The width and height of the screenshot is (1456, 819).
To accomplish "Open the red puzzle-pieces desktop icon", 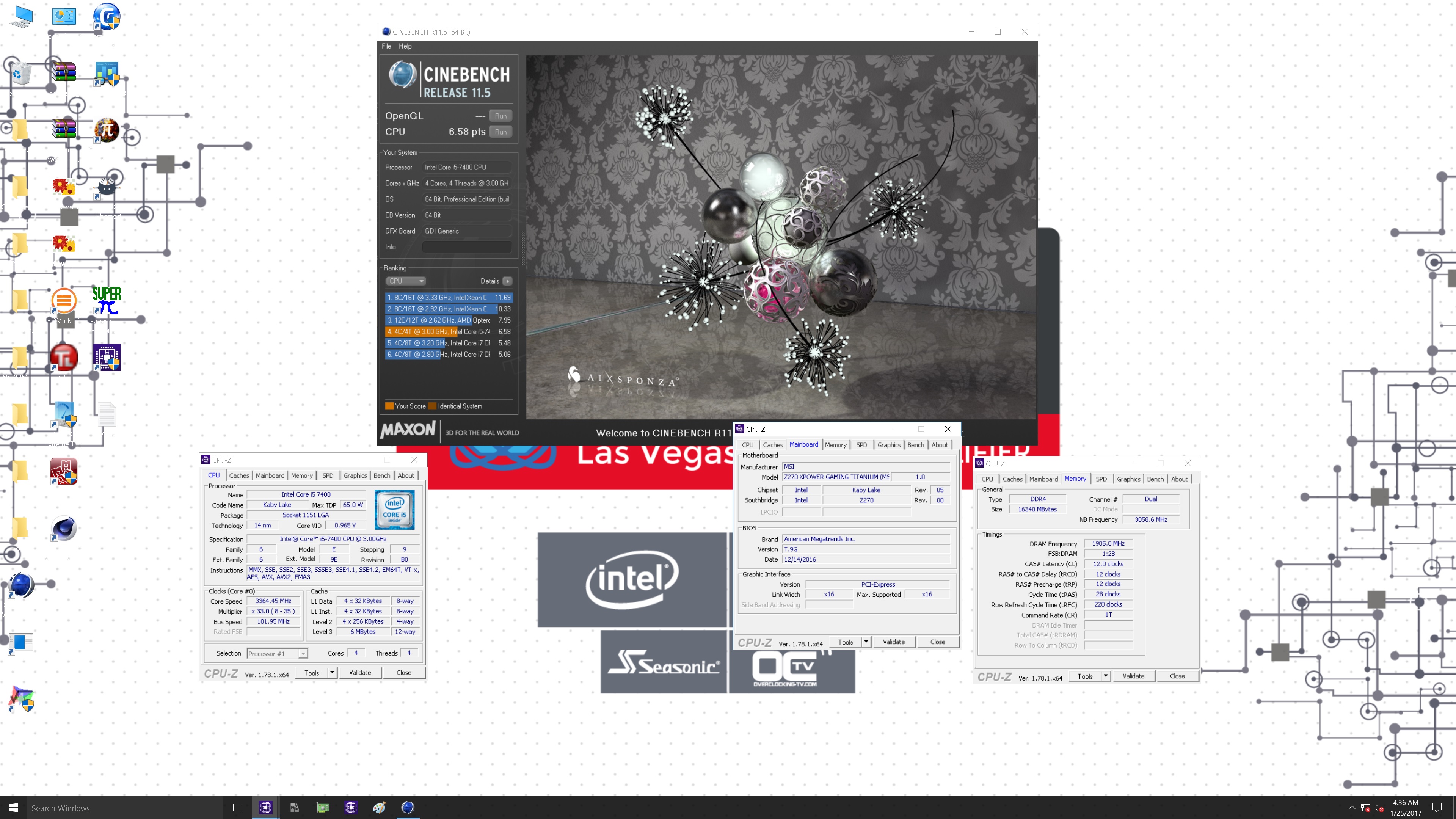I will pos(64,471).
